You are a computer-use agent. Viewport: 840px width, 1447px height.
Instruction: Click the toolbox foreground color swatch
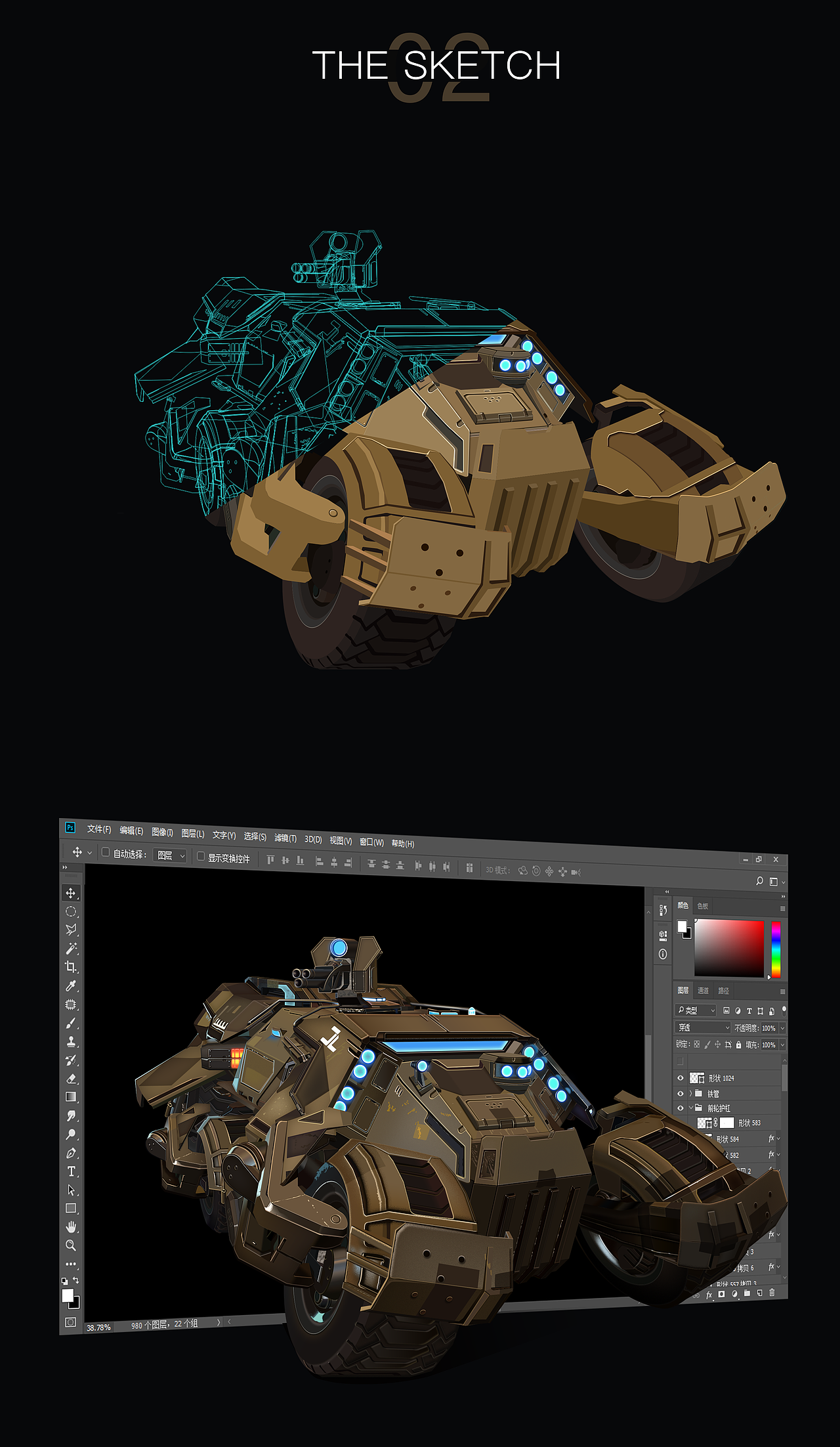pyautogui.click(x=68, y=1295)
